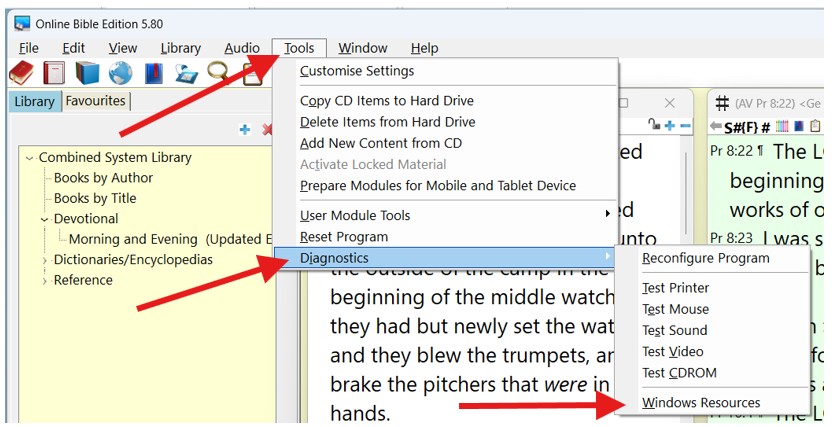Maximize the middle document window
The width and height of the screenshot is (832, 427).
pos(625,103)
